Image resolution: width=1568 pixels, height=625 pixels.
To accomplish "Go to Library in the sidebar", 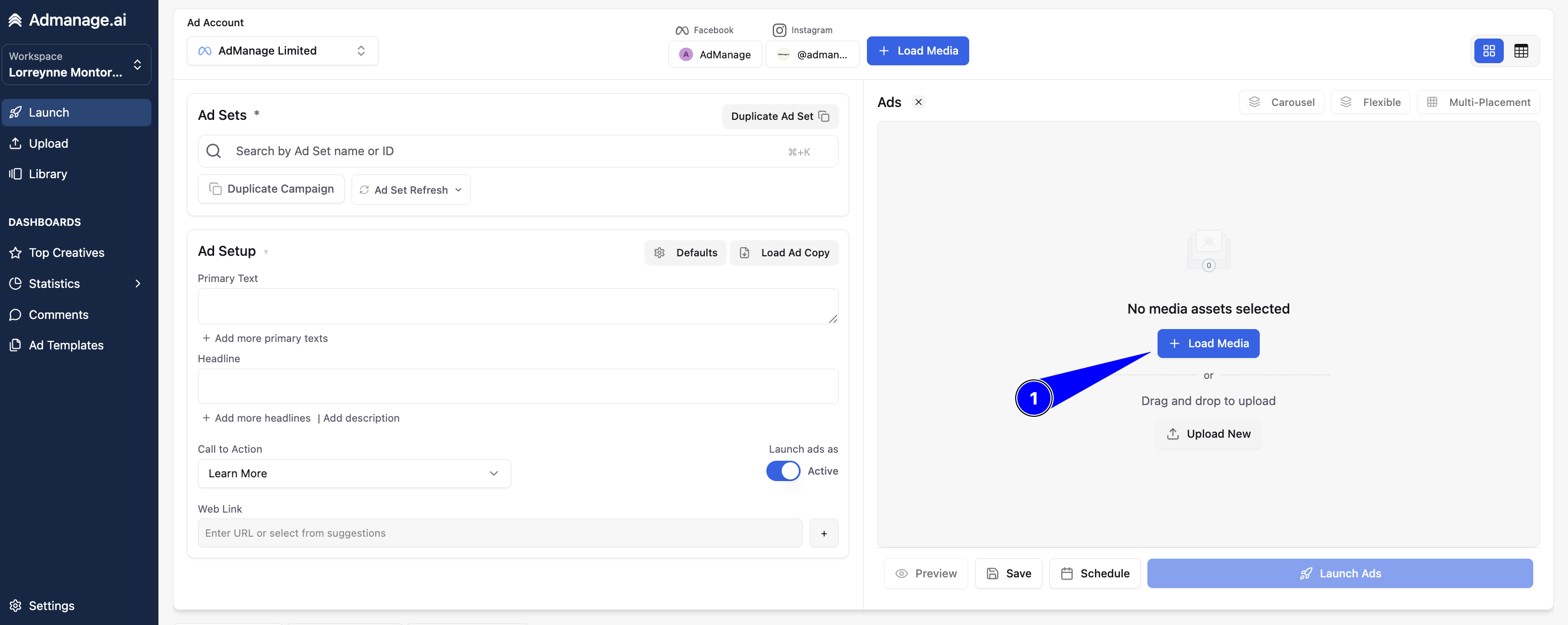I will click(48, 174).
